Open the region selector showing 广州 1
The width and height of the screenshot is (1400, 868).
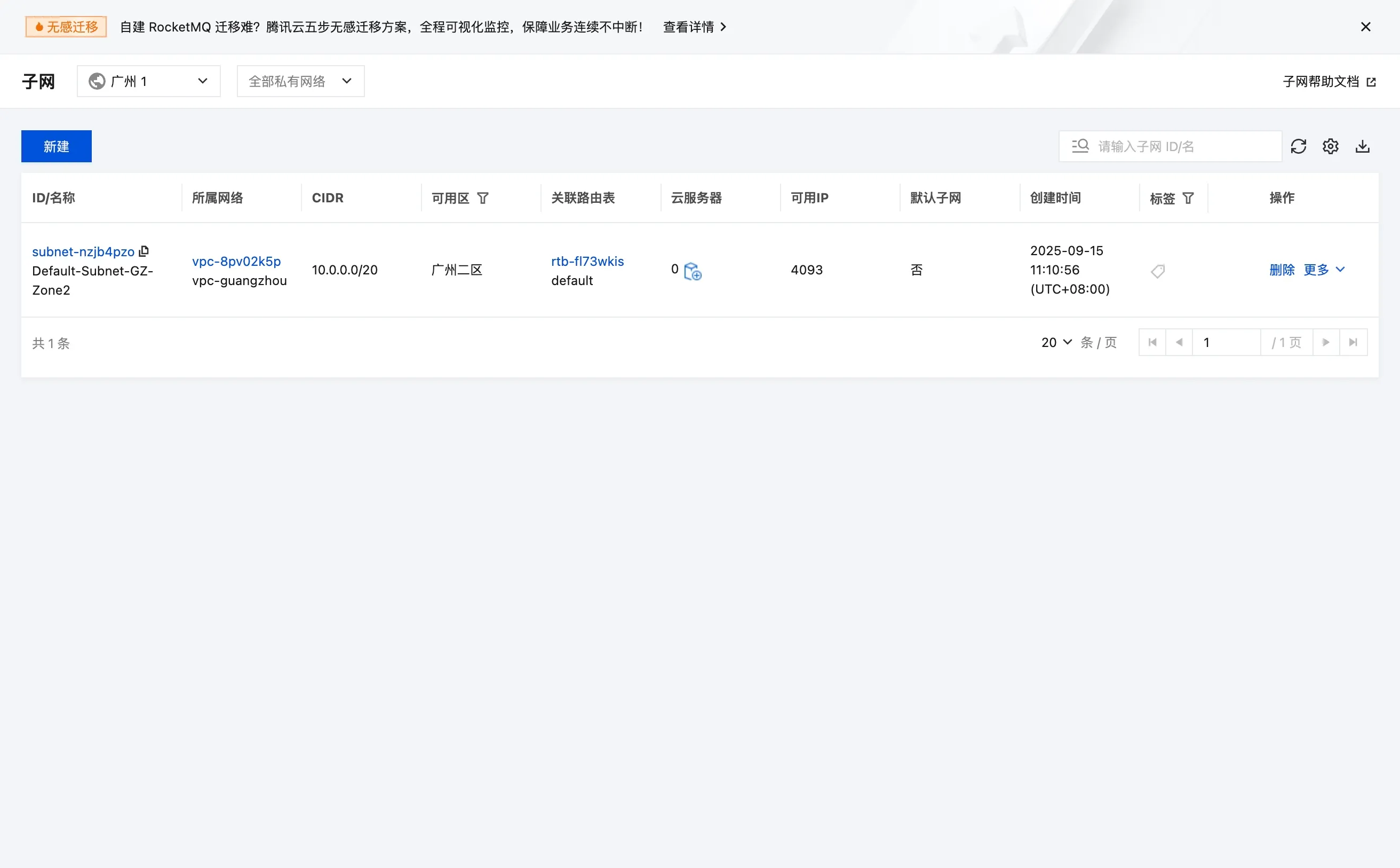click(149, 81)
